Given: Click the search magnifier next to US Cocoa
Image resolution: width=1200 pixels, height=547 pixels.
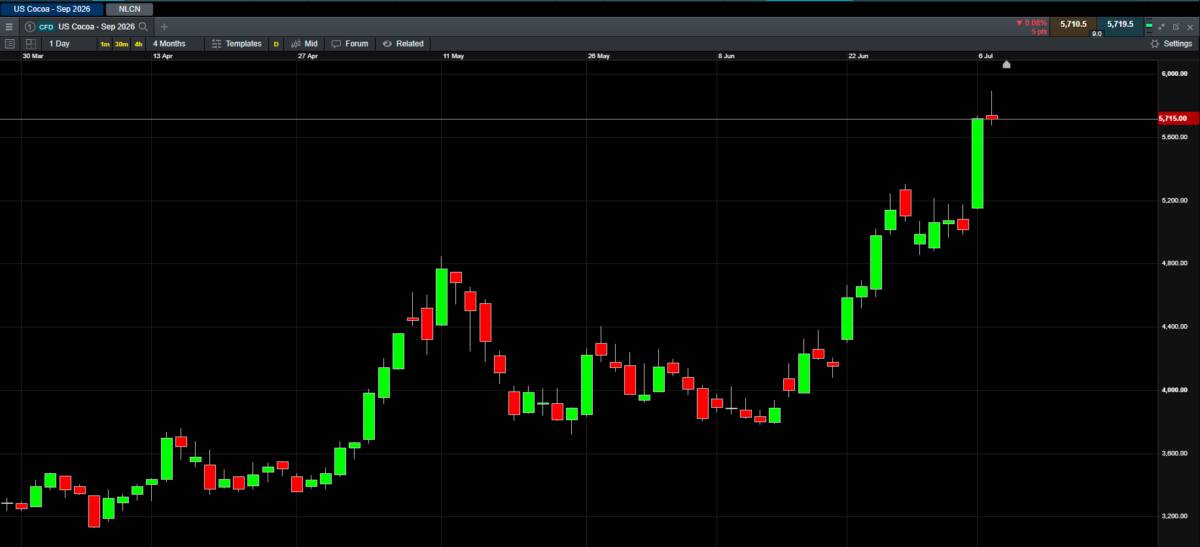Looking at the screenshot, I should (144, 27).
